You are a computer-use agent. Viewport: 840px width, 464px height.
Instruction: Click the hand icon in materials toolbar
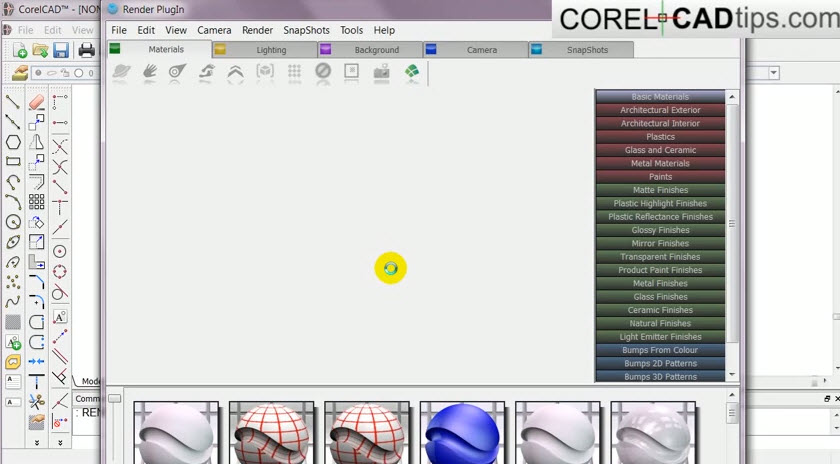pos(149,72)
